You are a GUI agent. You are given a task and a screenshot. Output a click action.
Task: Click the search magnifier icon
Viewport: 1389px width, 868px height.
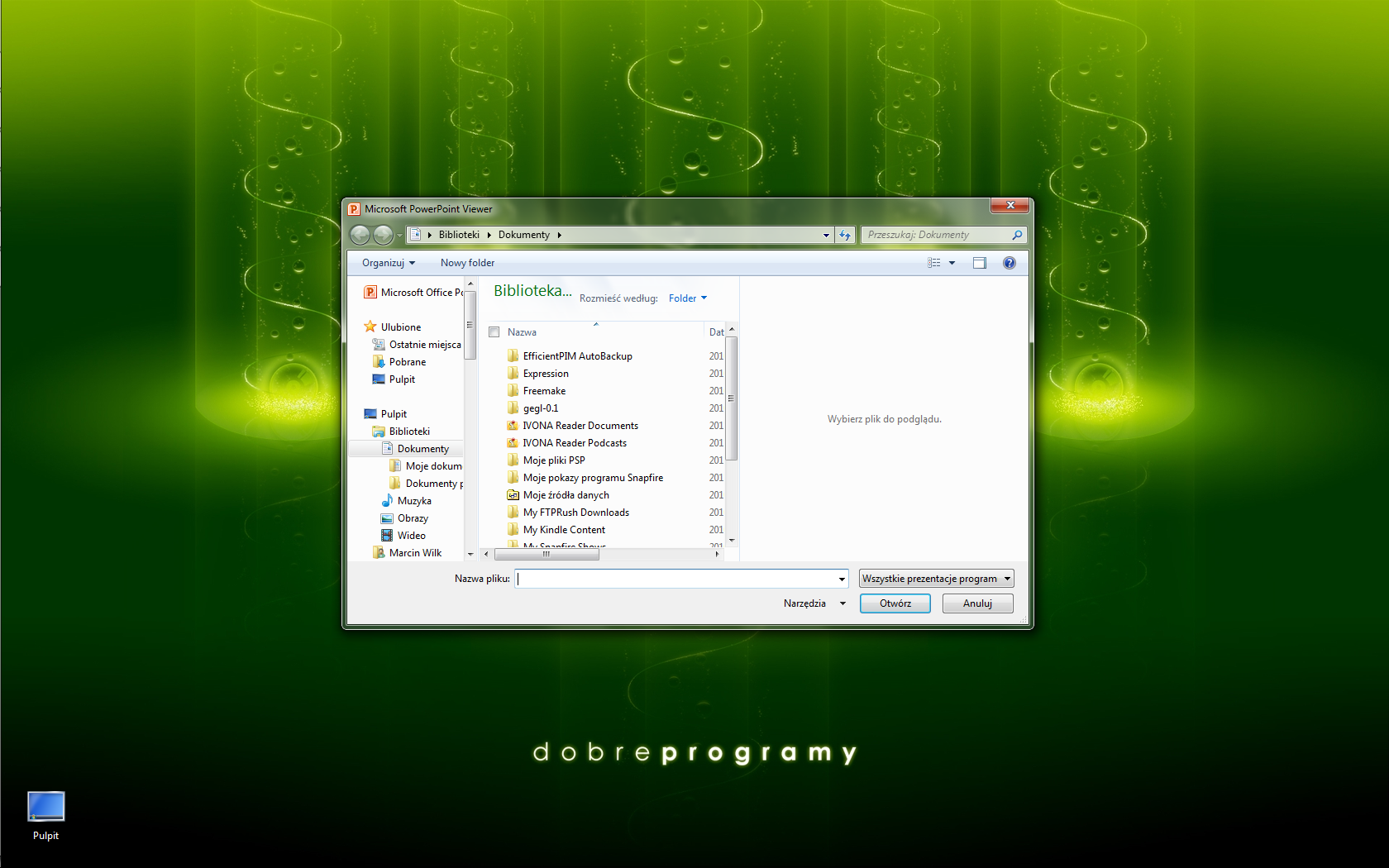click(1017, 236)
